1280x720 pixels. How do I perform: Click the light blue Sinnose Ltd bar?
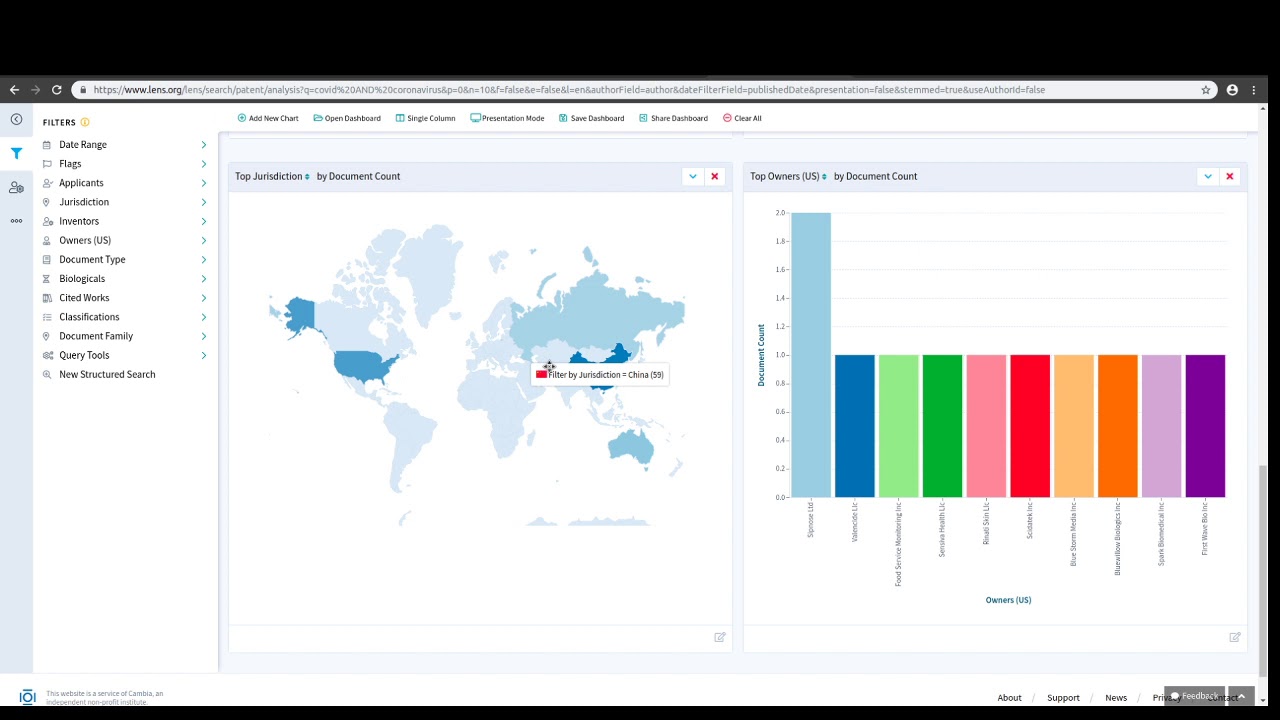(x=811, y=355)
